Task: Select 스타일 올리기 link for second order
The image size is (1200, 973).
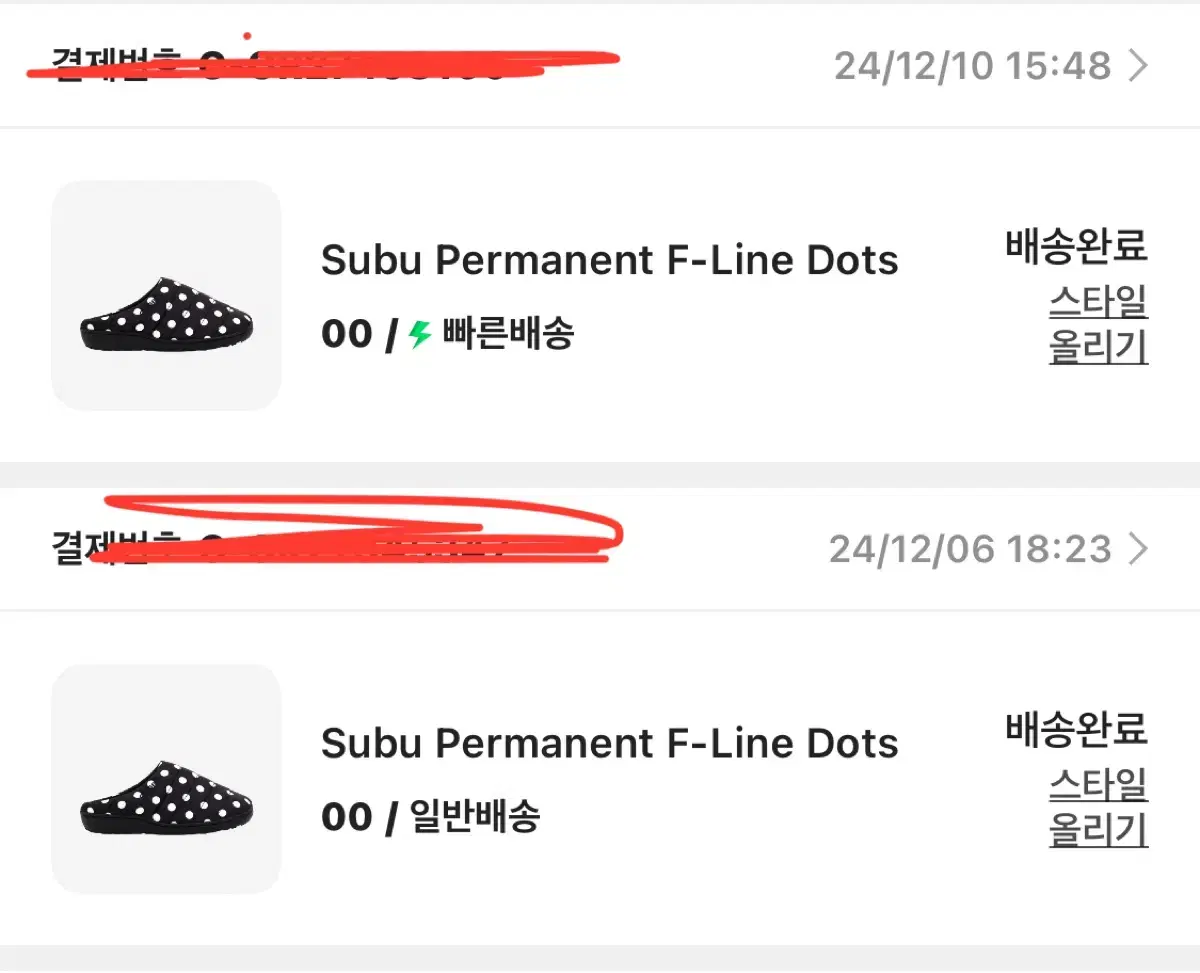Action: coord(1098,808)
